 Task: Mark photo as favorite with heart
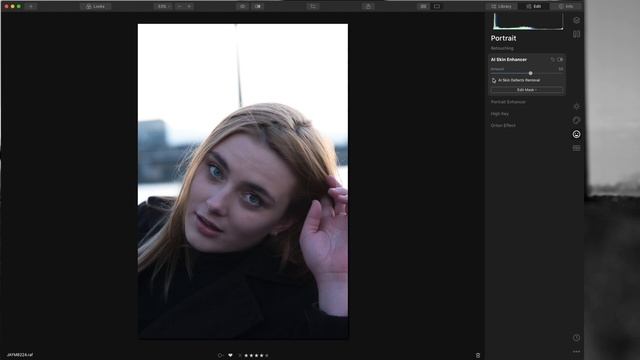(x=230, y=356)
